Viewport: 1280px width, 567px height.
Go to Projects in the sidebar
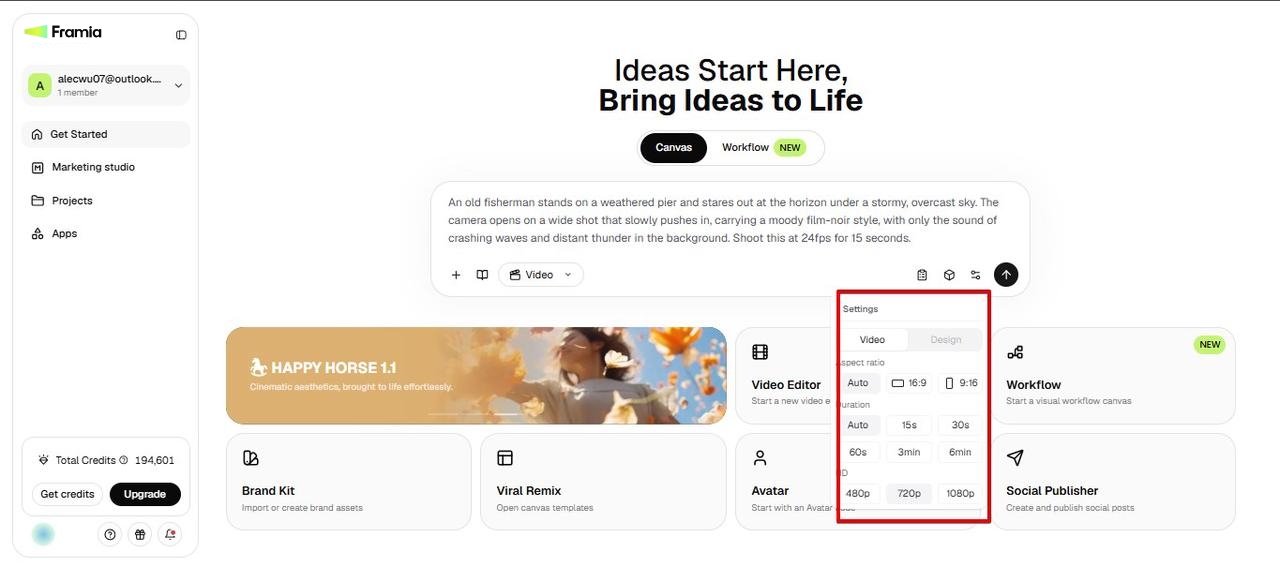tap(106, 201)
